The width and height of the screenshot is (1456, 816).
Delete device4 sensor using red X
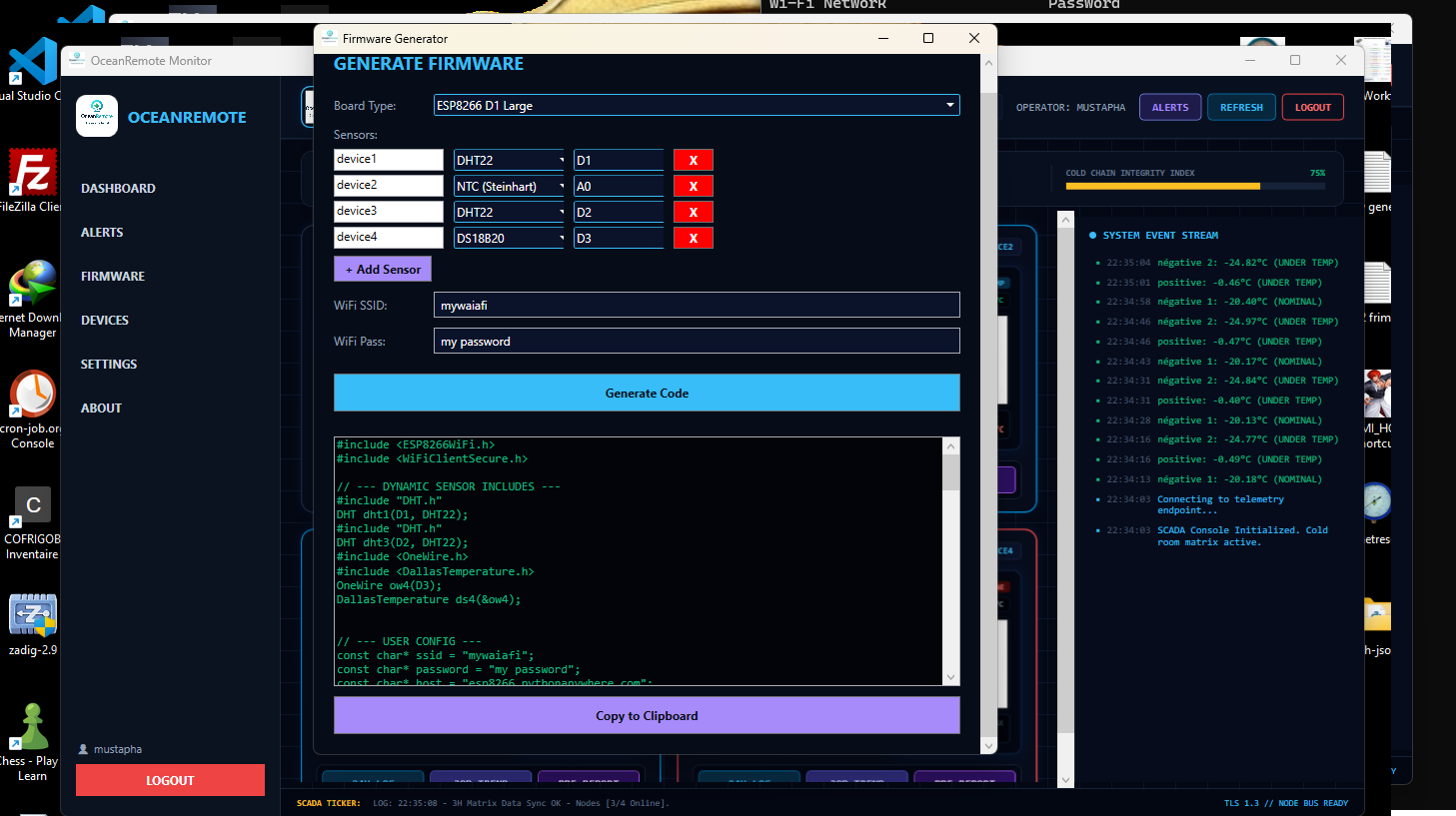tap(693, 238)
